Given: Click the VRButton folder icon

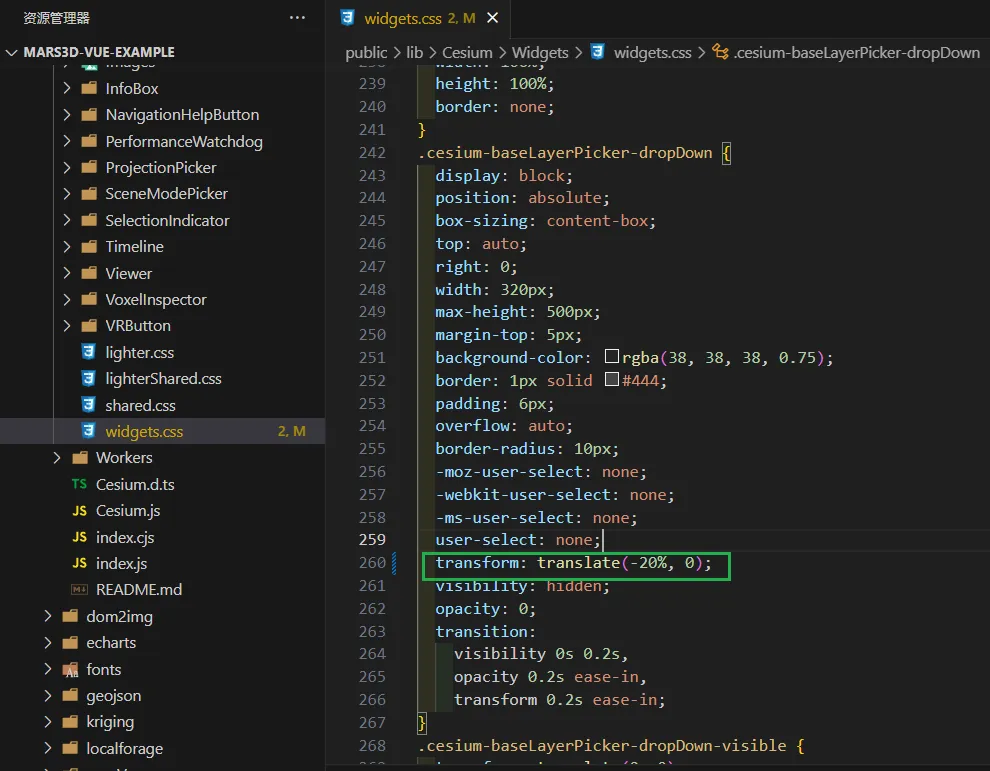Looking at the screenshot, I should (89, 325).
